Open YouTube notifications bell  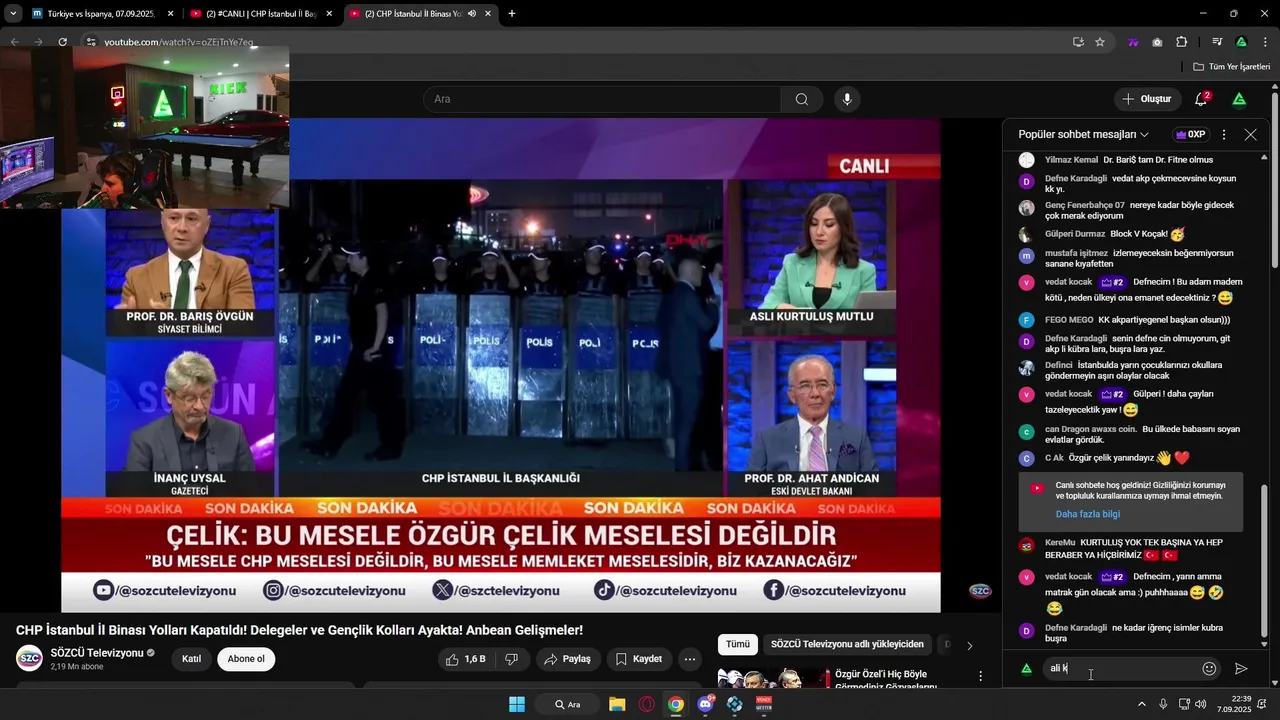tap(1201, 99)
